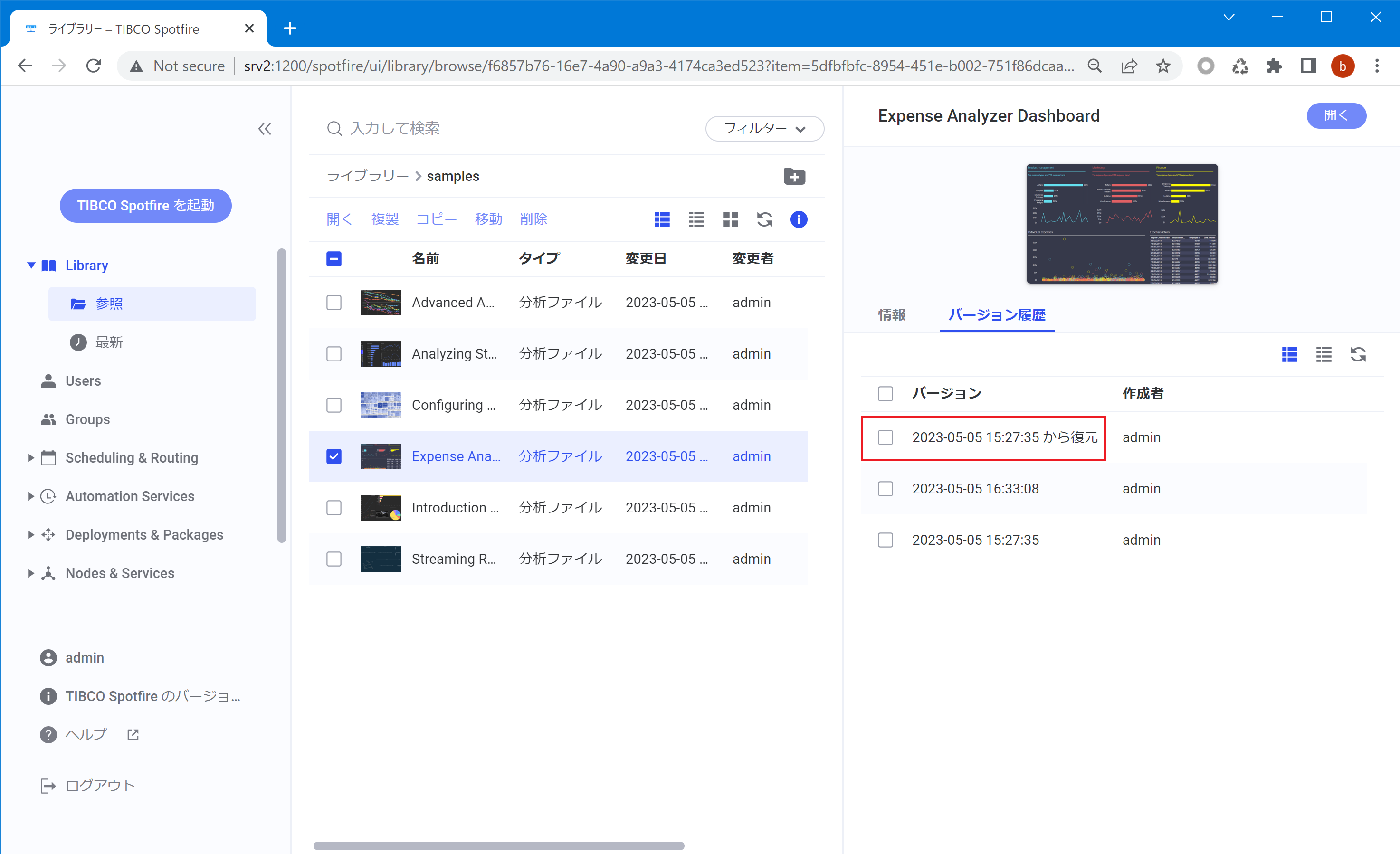
Task: Toggle the select-all checkbox in library header
Action: tap(334, 259)
